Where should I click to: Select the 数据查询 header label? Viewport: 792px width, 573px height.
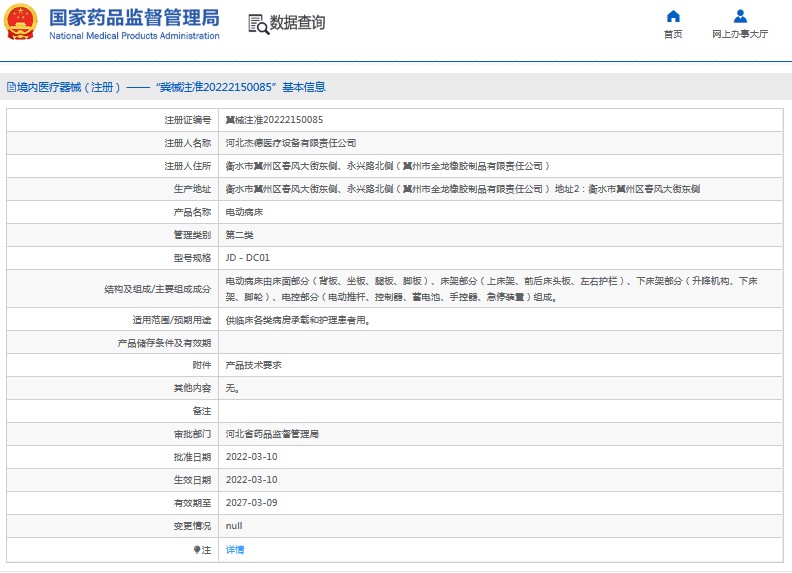[x=298, y=23]
